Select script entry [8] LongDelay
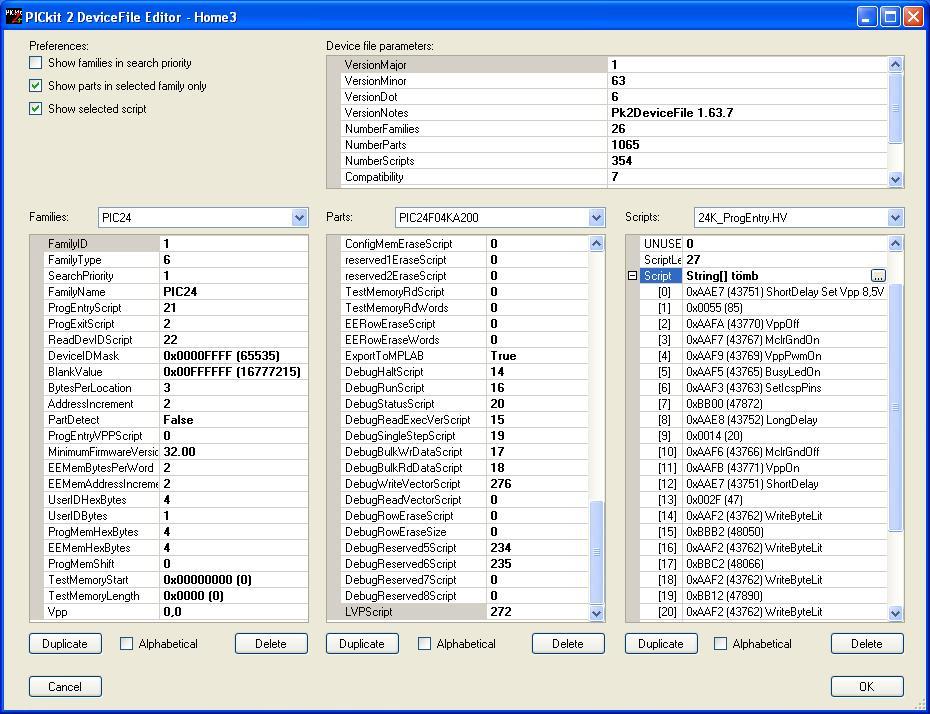The image size is (930, 714). (x=763, y=420)
